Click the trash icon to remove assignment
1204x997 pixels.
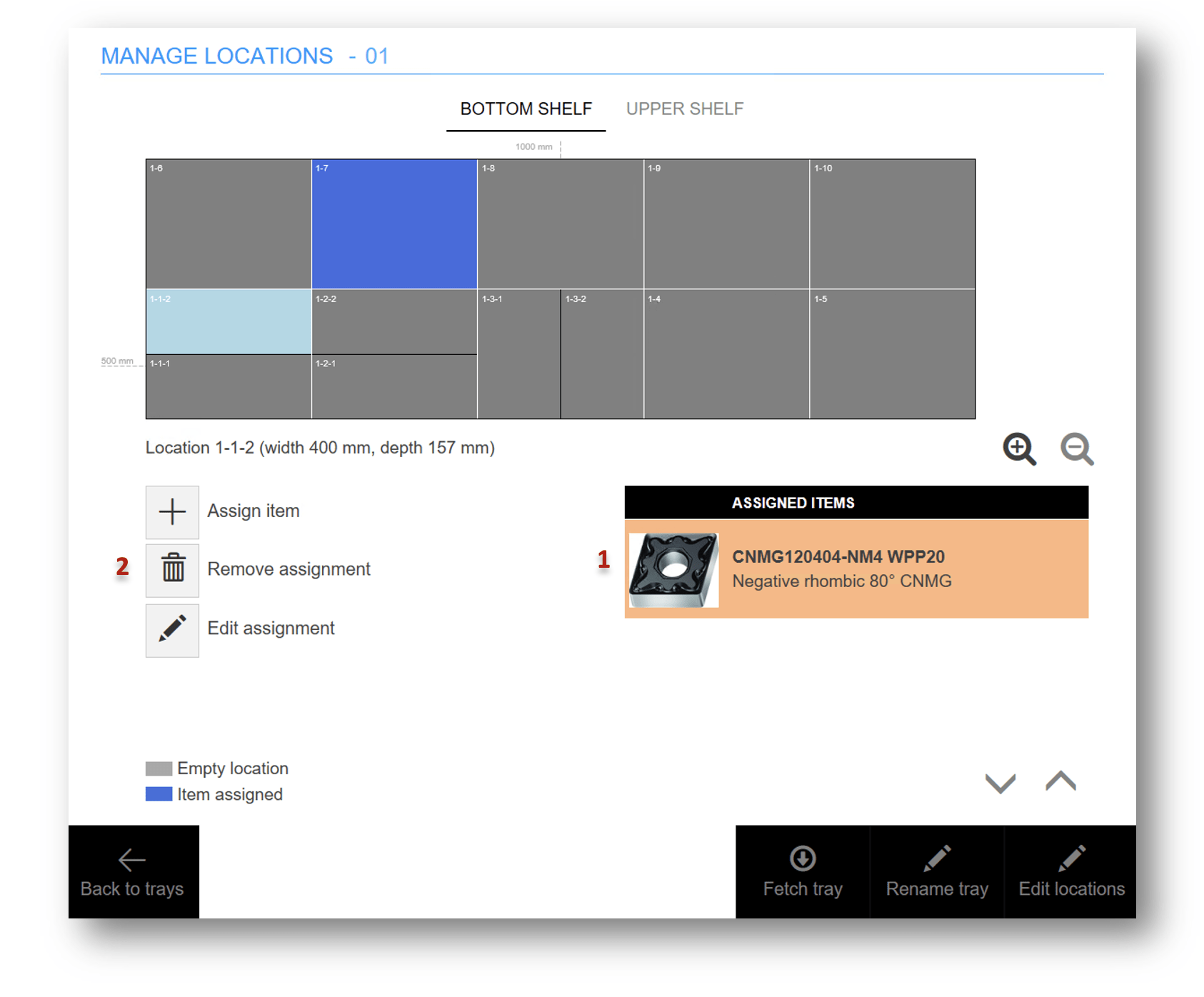pos(172,569)
